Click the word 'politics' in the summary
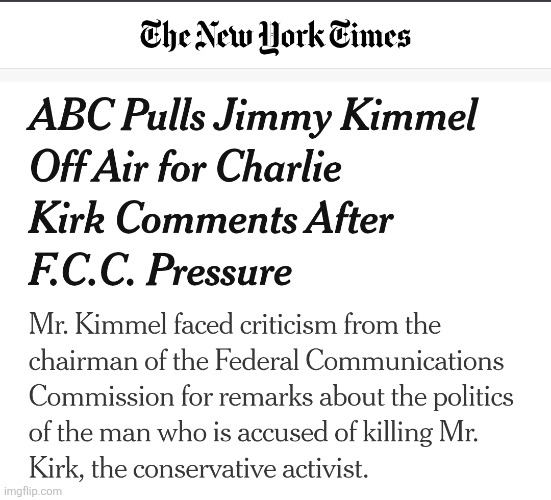This screenshot has width=551, height=500. point(473,398)
